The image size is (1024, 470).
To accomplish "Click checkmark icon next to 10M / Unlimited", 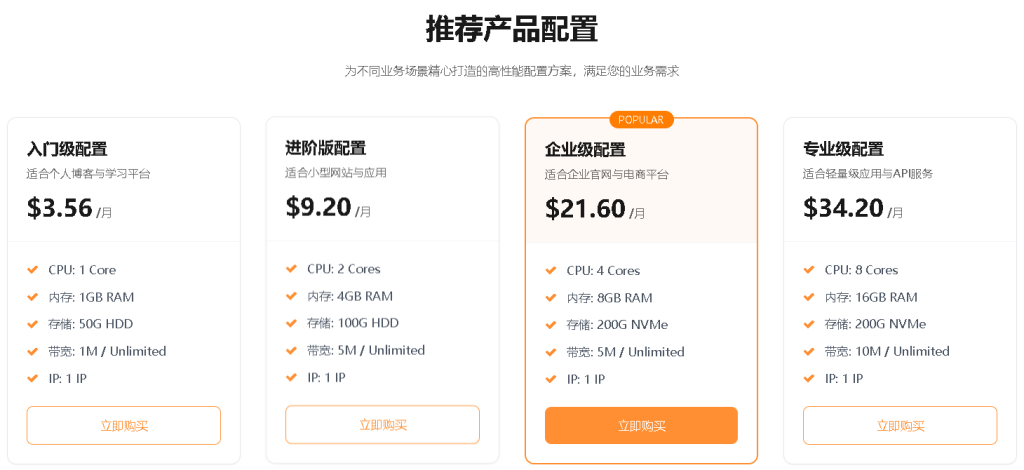I will coord(809,351).
